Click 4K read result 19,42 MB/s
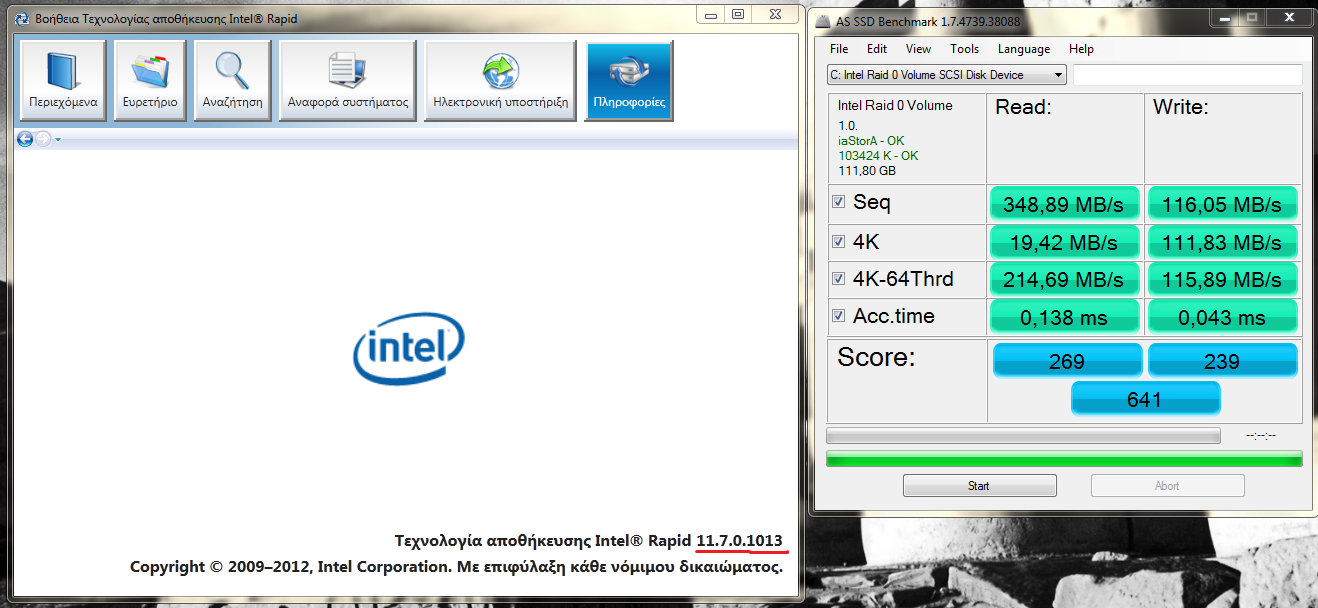This screenshot has width=1318, height=608. click(x=1065, y=243)
